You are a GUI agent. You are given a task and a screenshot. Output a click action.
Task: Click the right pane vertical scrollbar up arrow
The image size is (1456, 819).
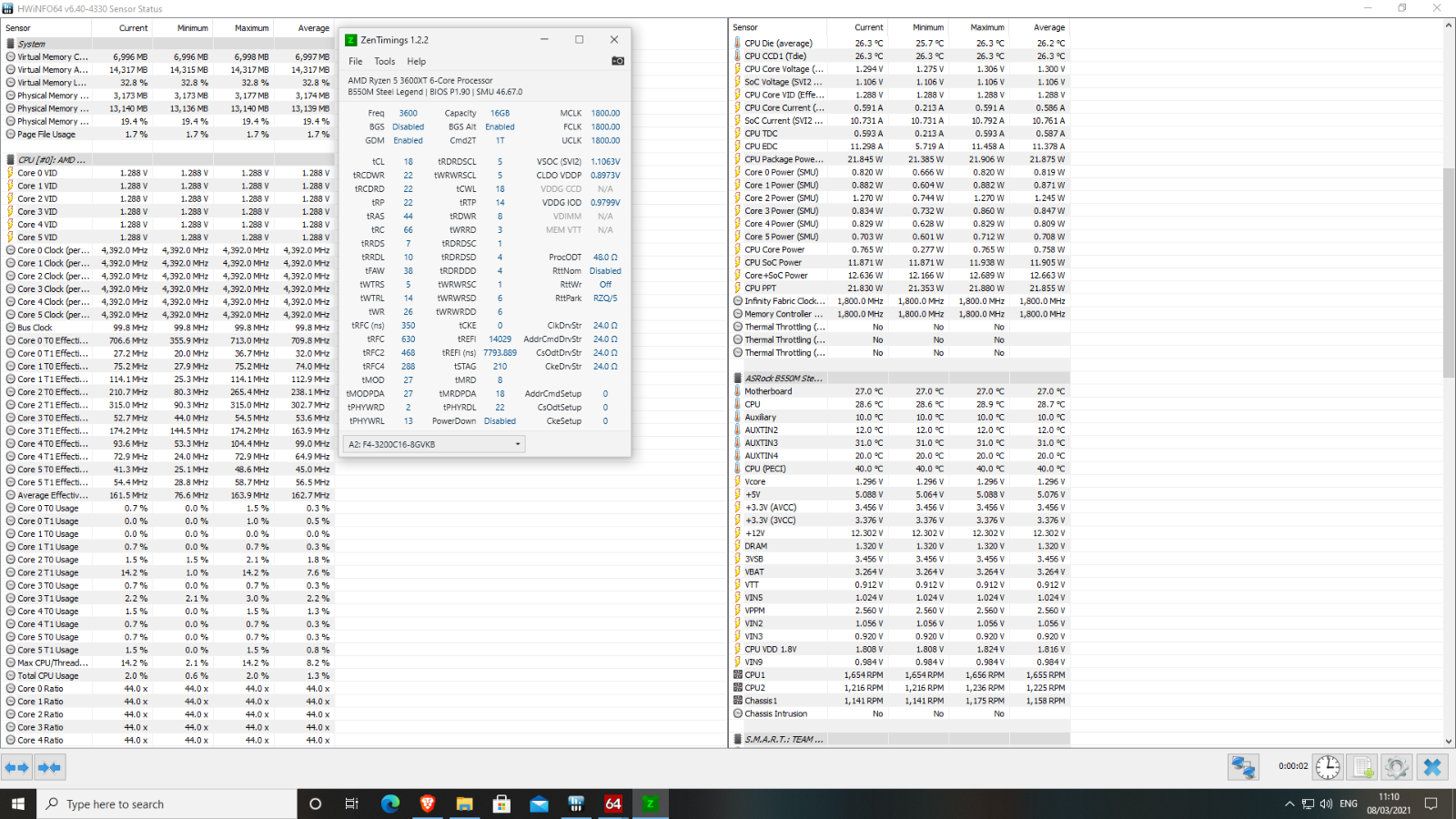click(x=1449, y=25)
